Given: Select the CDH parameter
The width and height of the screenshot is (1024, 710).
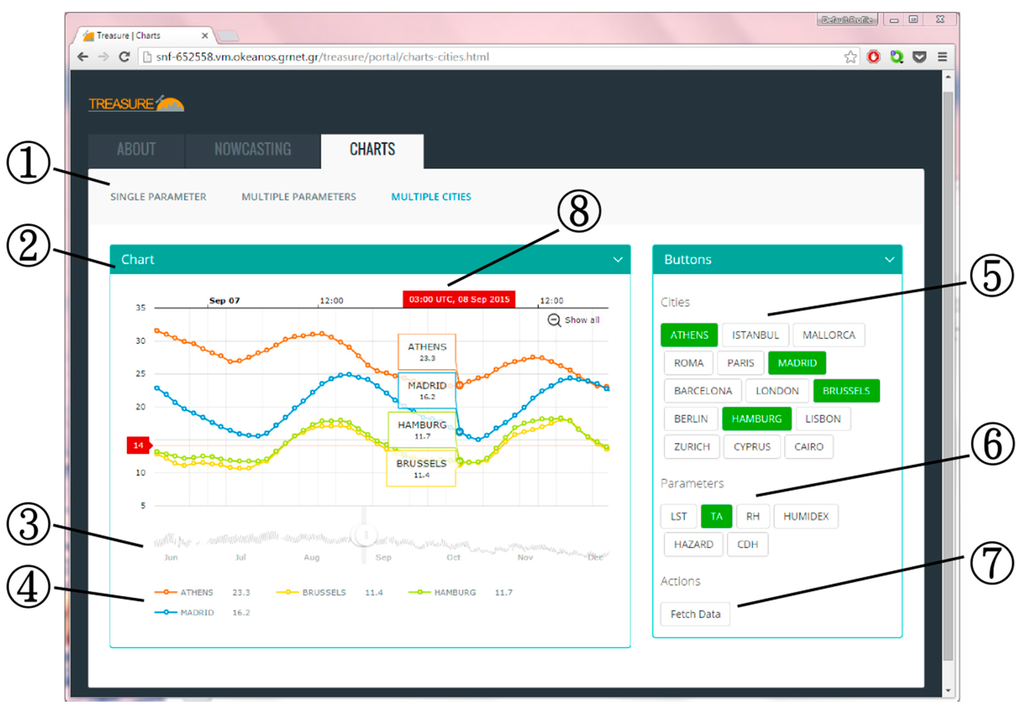Looking at the screenshot, I should point(748,545).
